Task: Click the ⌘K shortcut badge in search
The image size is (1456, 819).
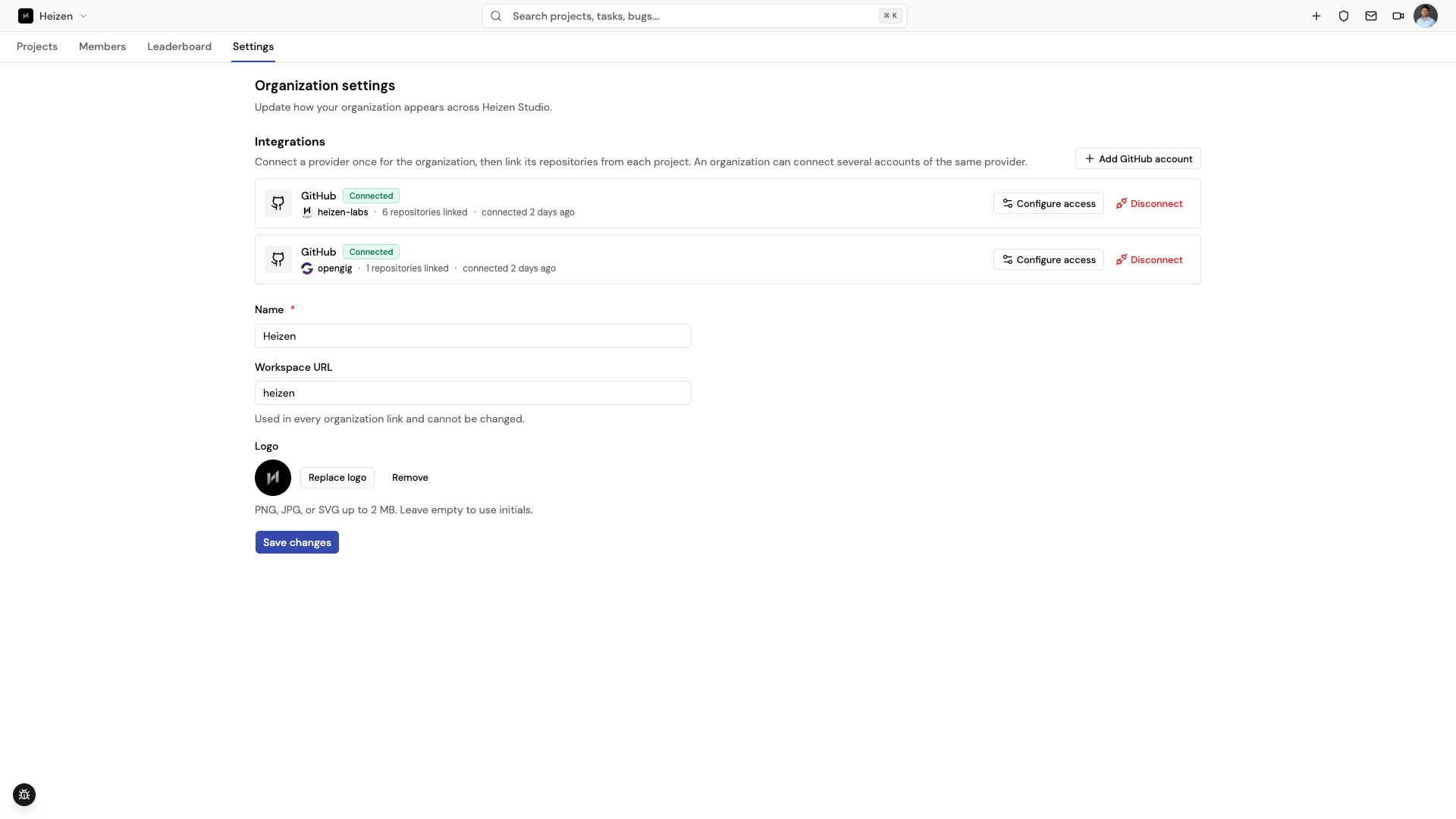Action: 890,16
